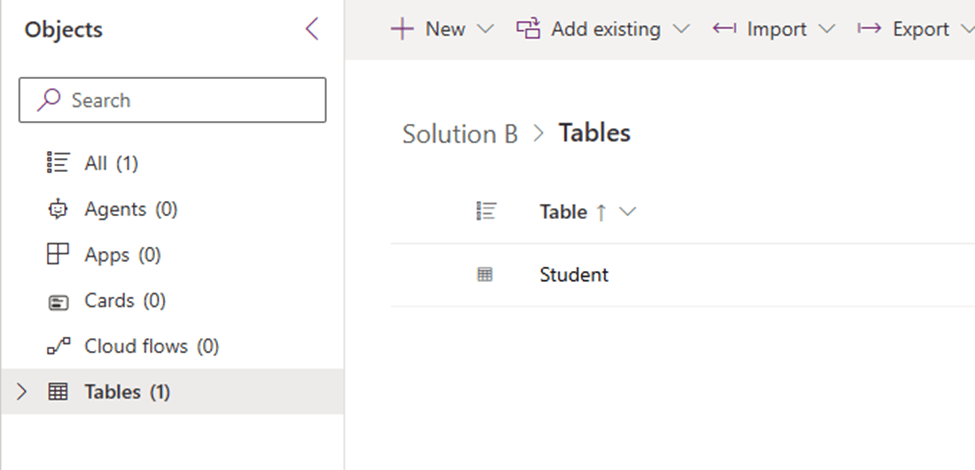Select Tables (1) in sidebar
Screen dimensions: 975x470
(127, 392)
